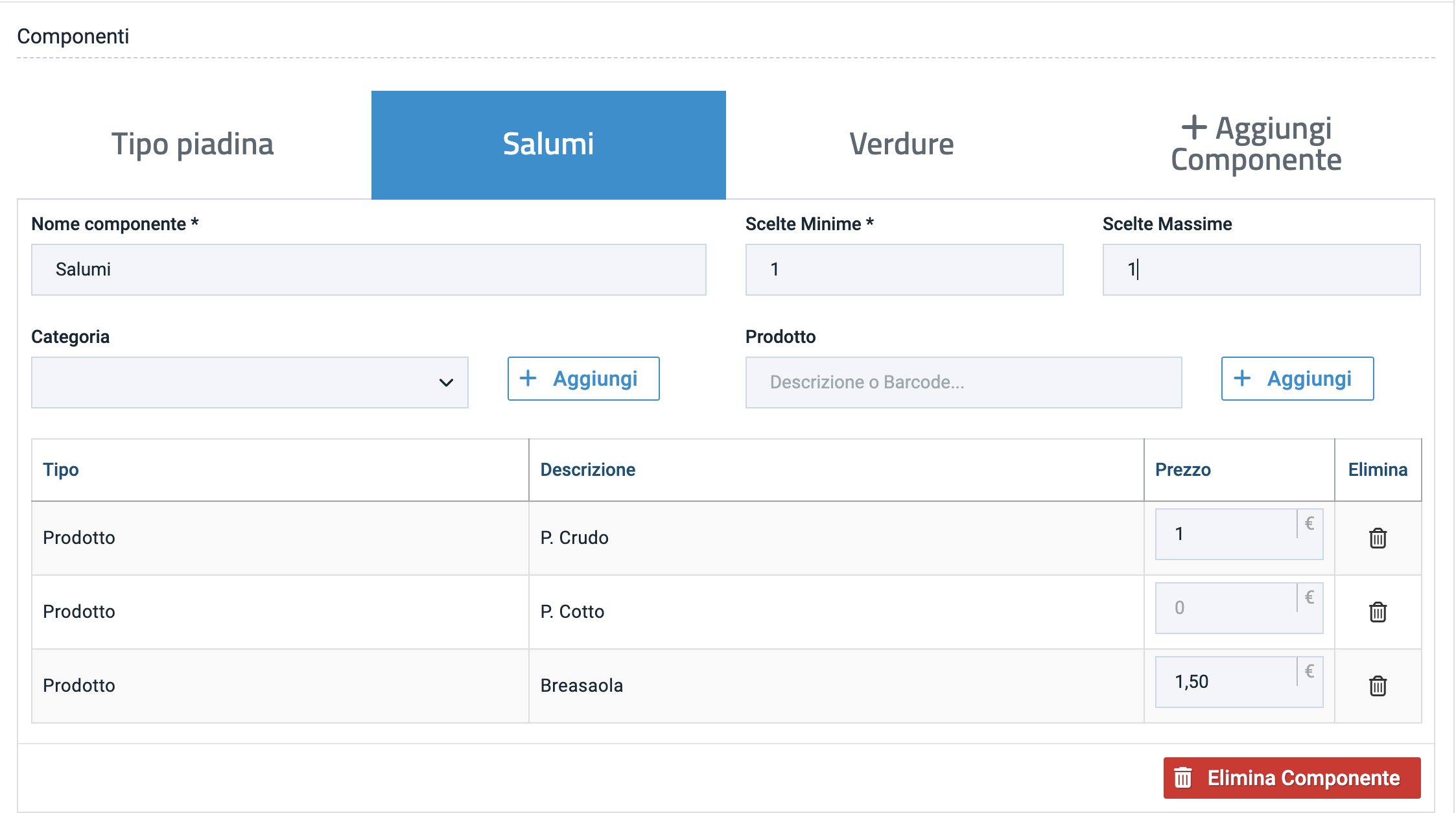Image resolution: width=1456 pixels, height=813 pixels.
Task: Delete the P. Crudo row via its trash icon
Action: pyautogui.click(x=1378, y=538)
